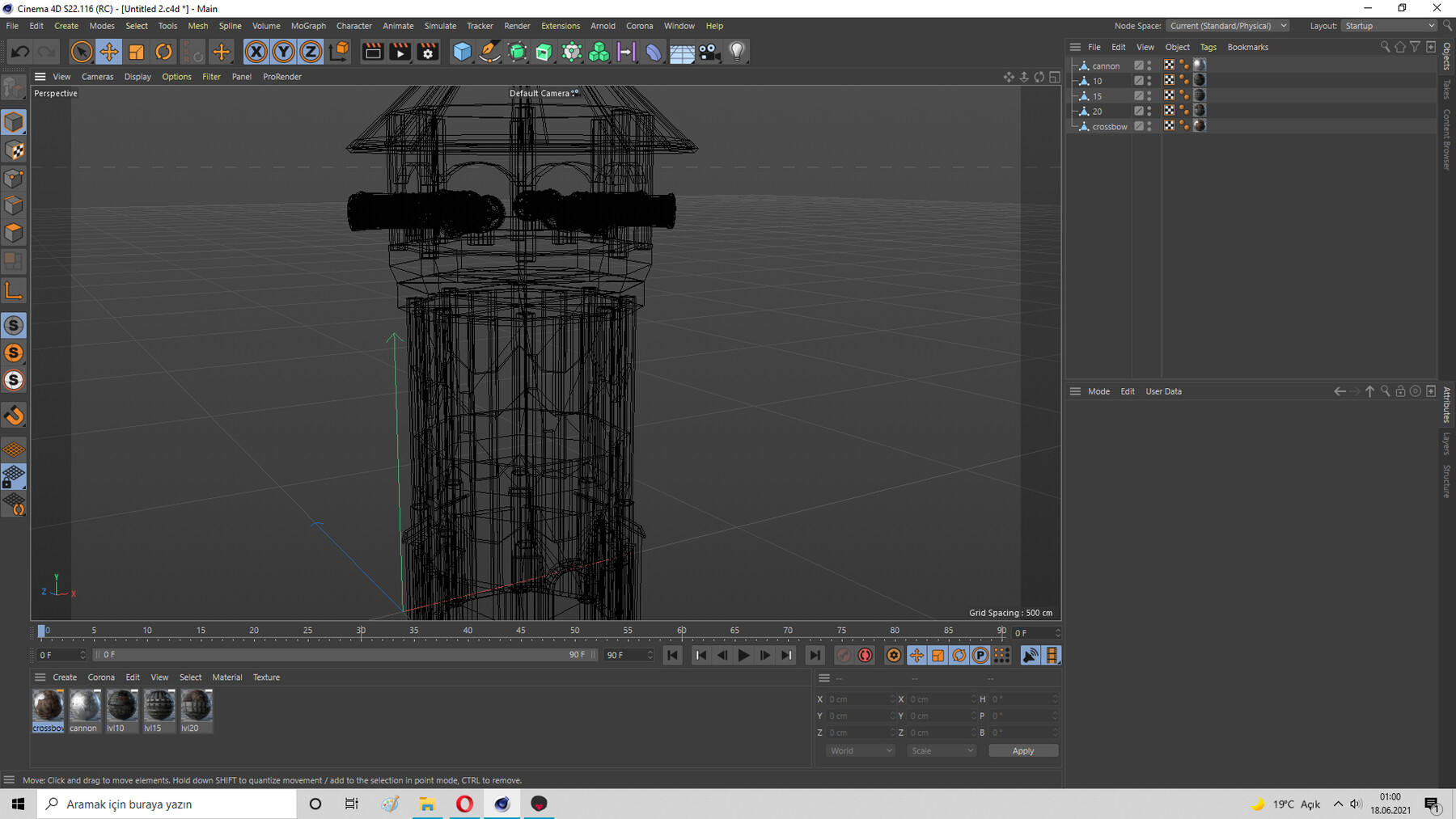Toggle X-axis lock
Viewport: 1456px width, 819px height.
(256, 53)
